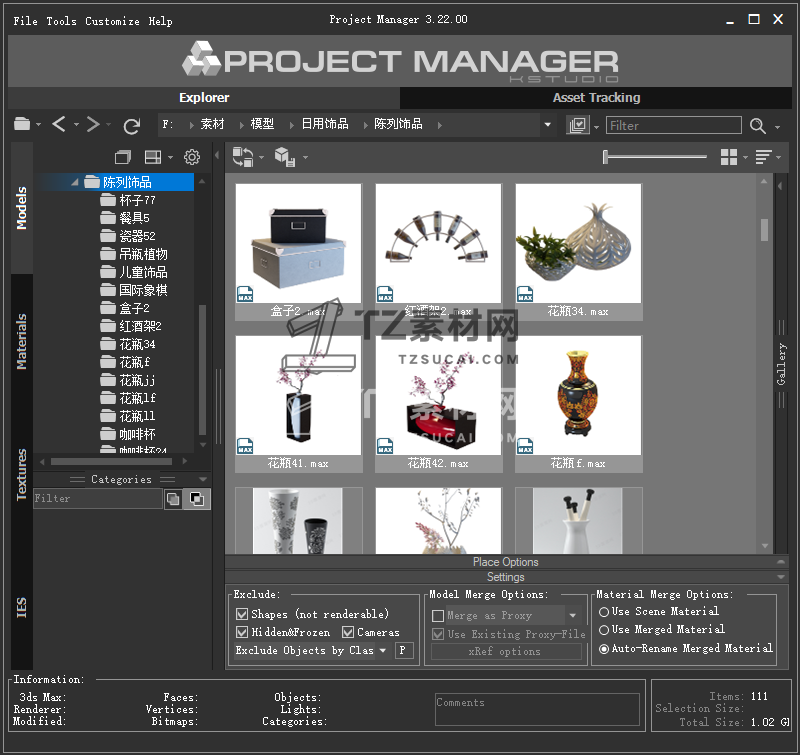Image resolution: width=800 pixels, height=755 pixels.
Task: Select Use Scene Material radio option
Action: coord(604,611)
